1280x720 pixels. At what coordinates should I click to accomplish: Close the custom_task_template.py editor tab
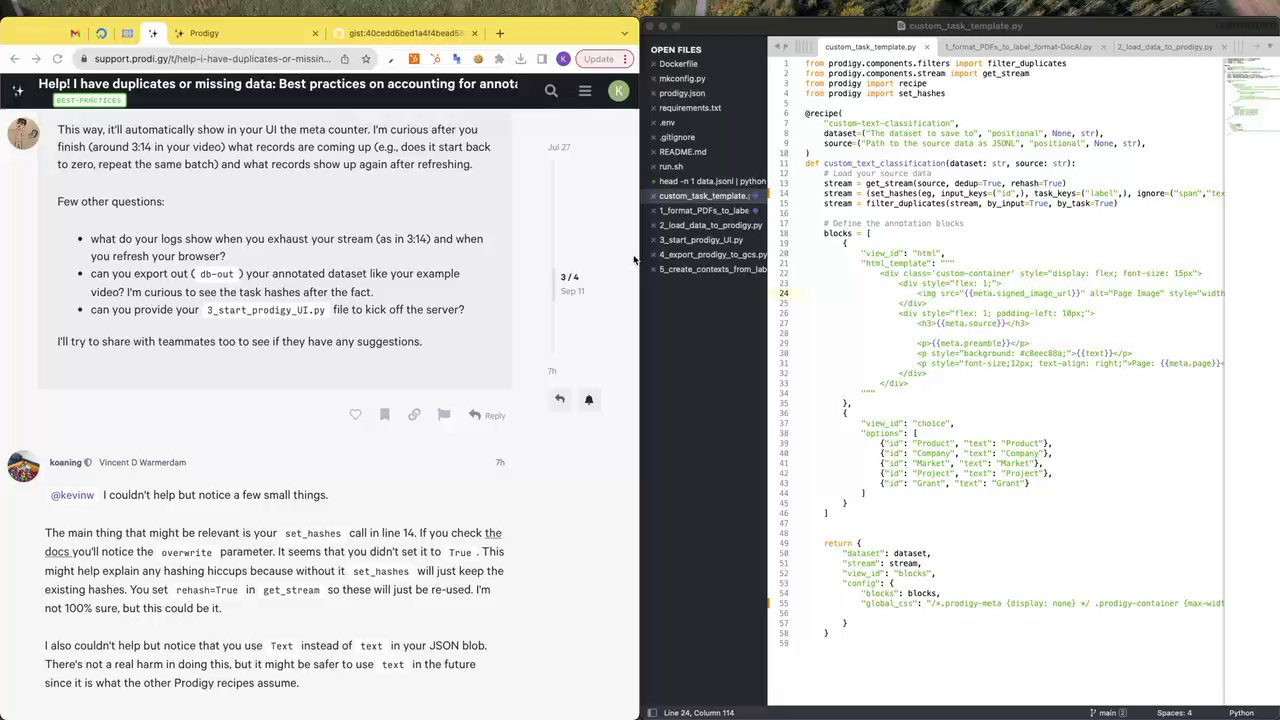pyautogui.click(x=927, y=47)
